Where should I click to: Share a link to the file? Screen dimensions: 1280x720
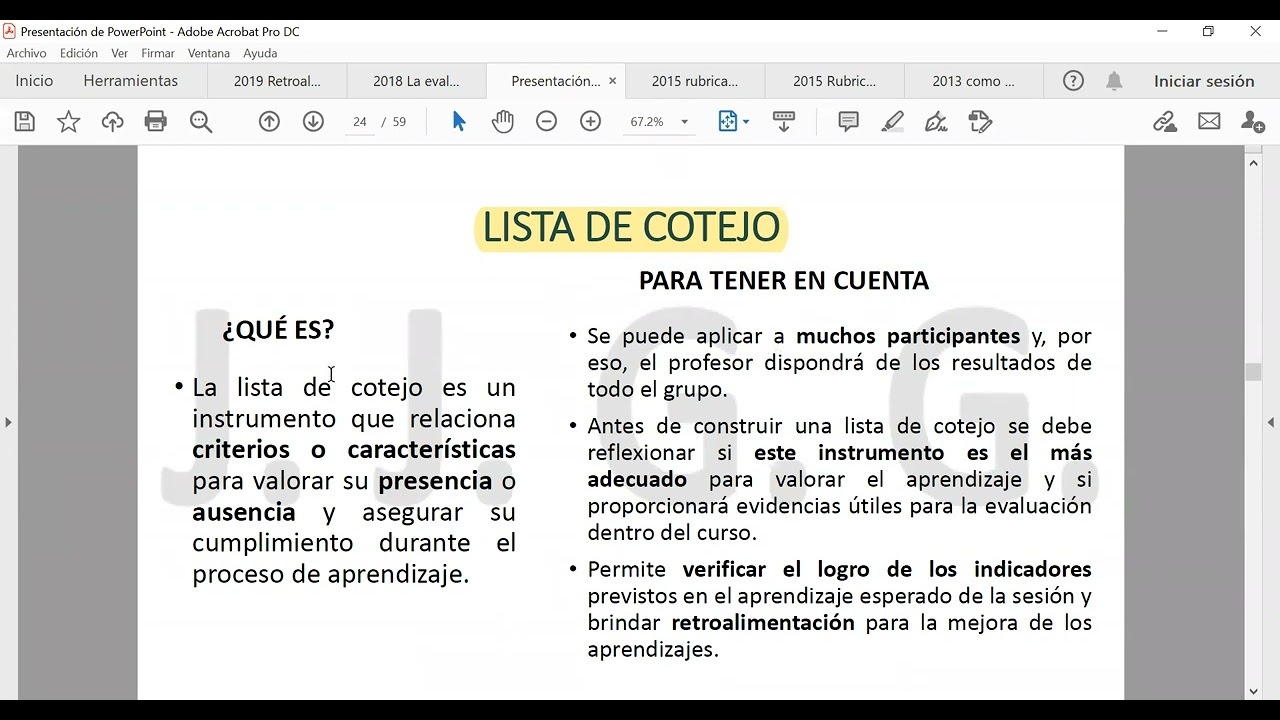point(1165,122)
